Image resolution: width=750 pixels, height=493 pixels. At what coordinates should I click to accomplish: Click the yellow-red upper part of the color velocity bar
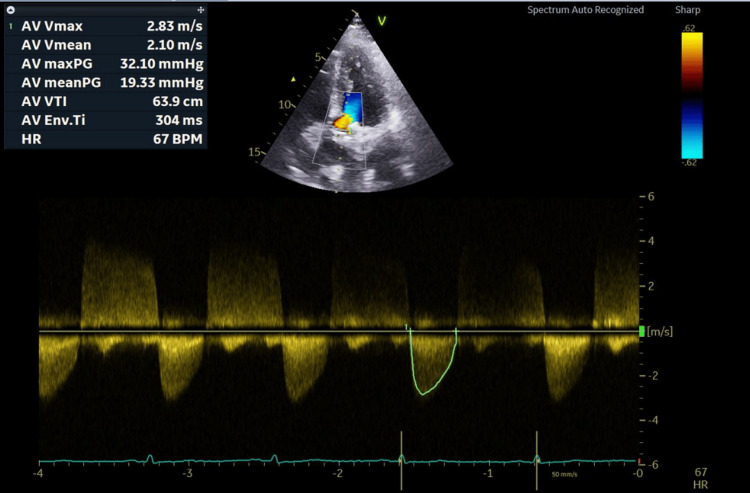[692, 61]
